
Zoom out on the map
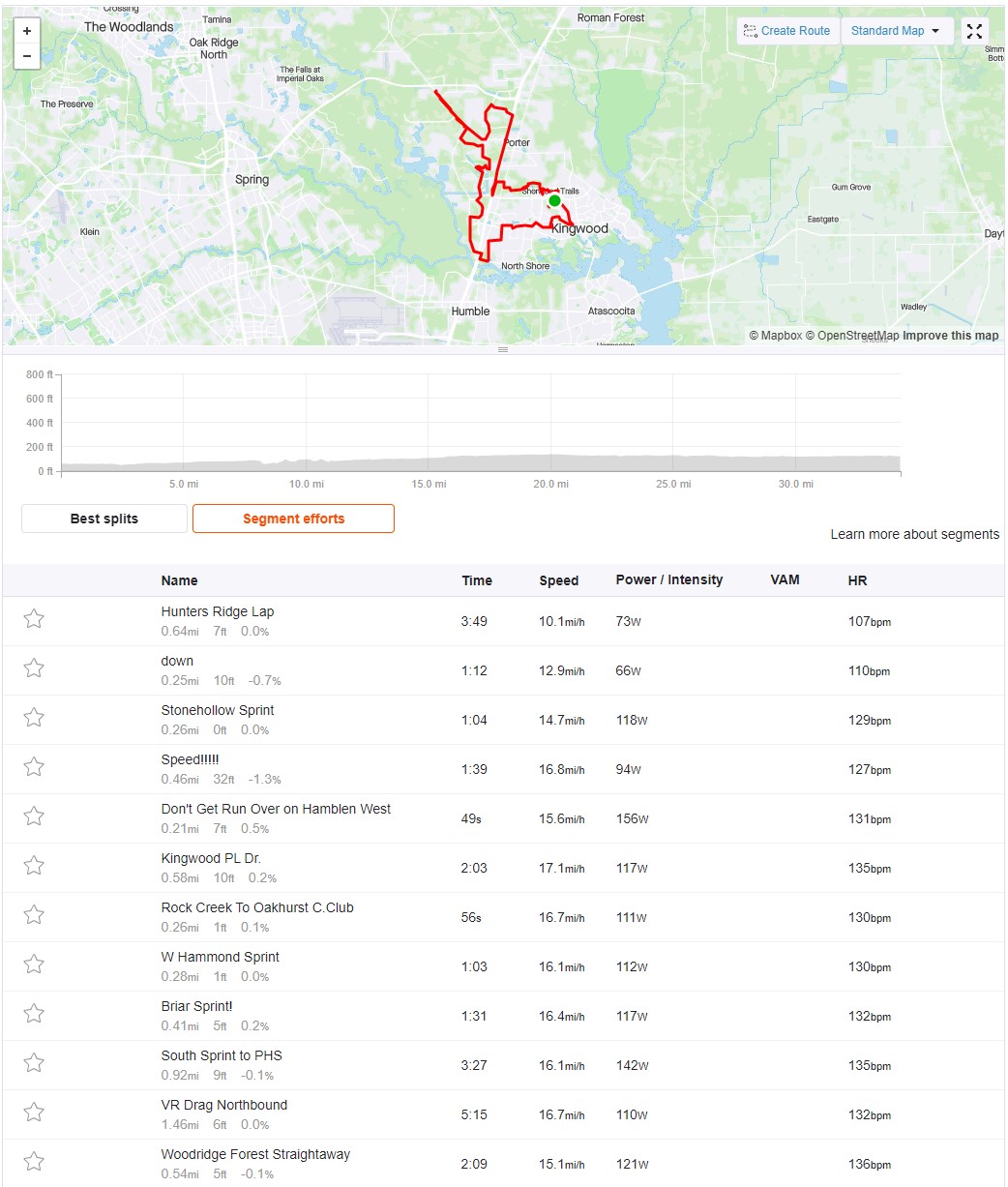point(26,56)
